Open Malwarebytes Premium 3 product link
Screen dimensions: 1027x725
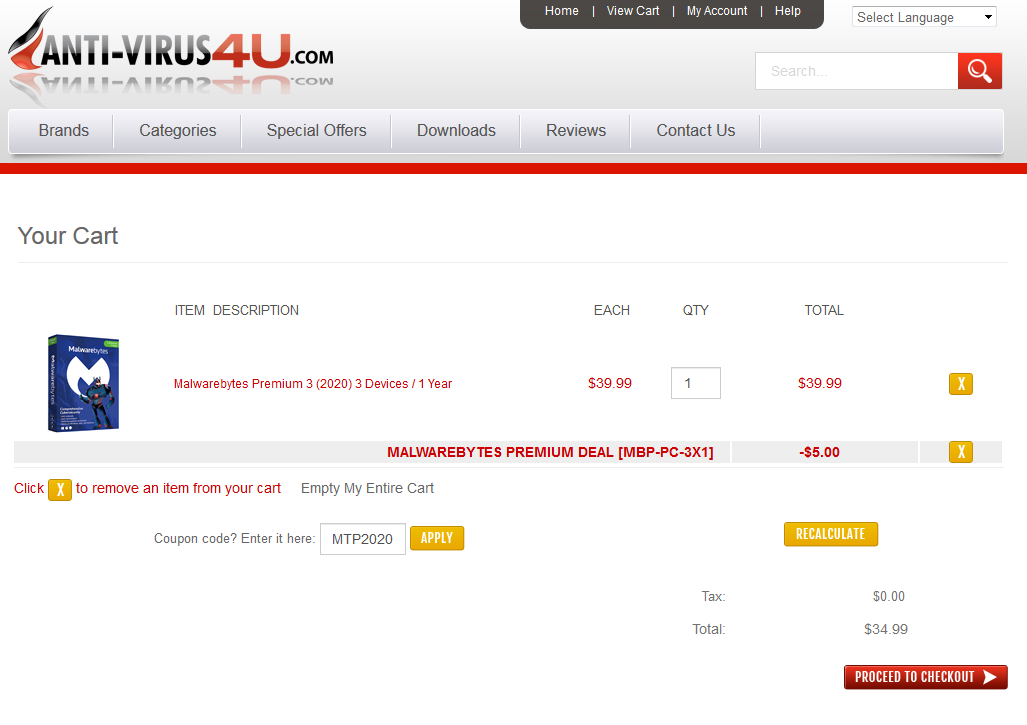[x=313, y=384]
